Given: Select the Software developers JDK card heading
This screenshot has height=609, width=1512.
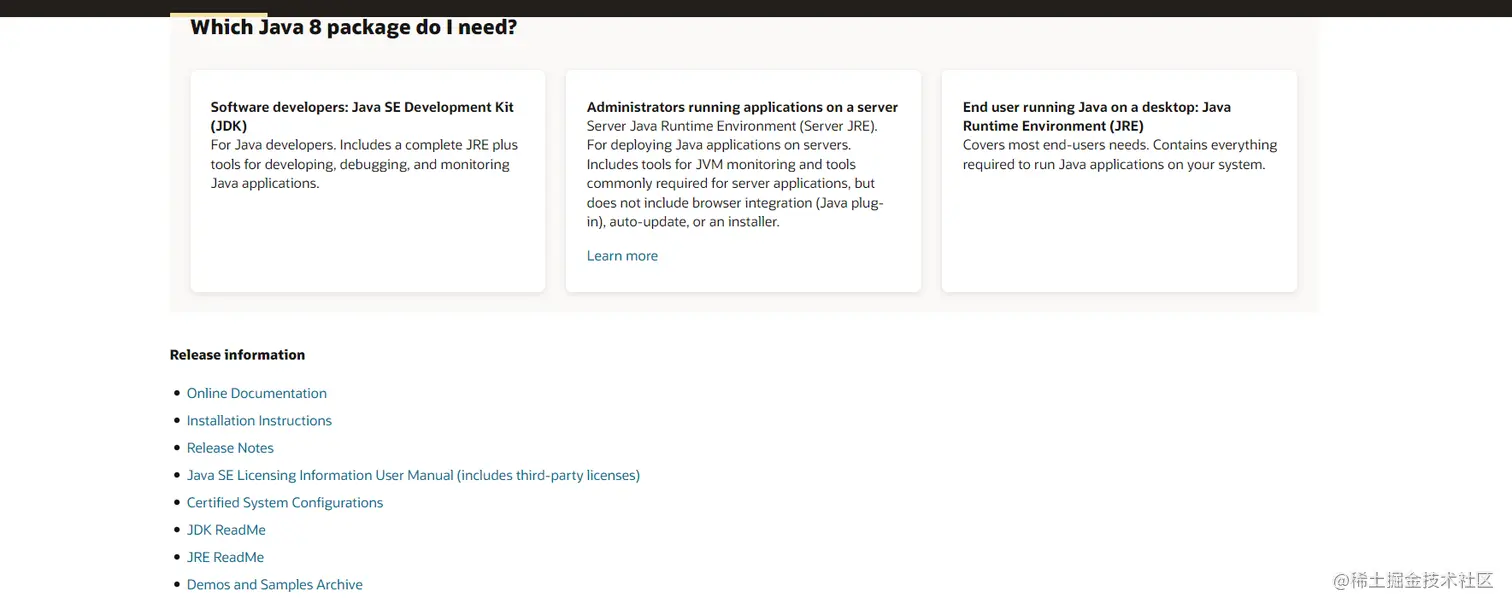Looking at the screenshot, I should [362, 116].
